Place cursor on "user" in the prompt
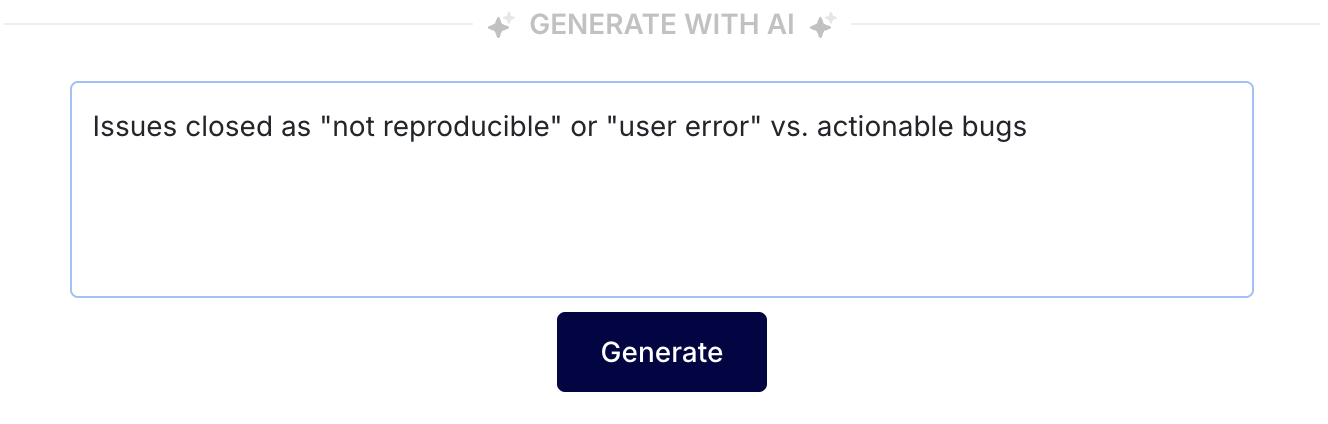1328x424 pixels. click(x=642, y=128)
